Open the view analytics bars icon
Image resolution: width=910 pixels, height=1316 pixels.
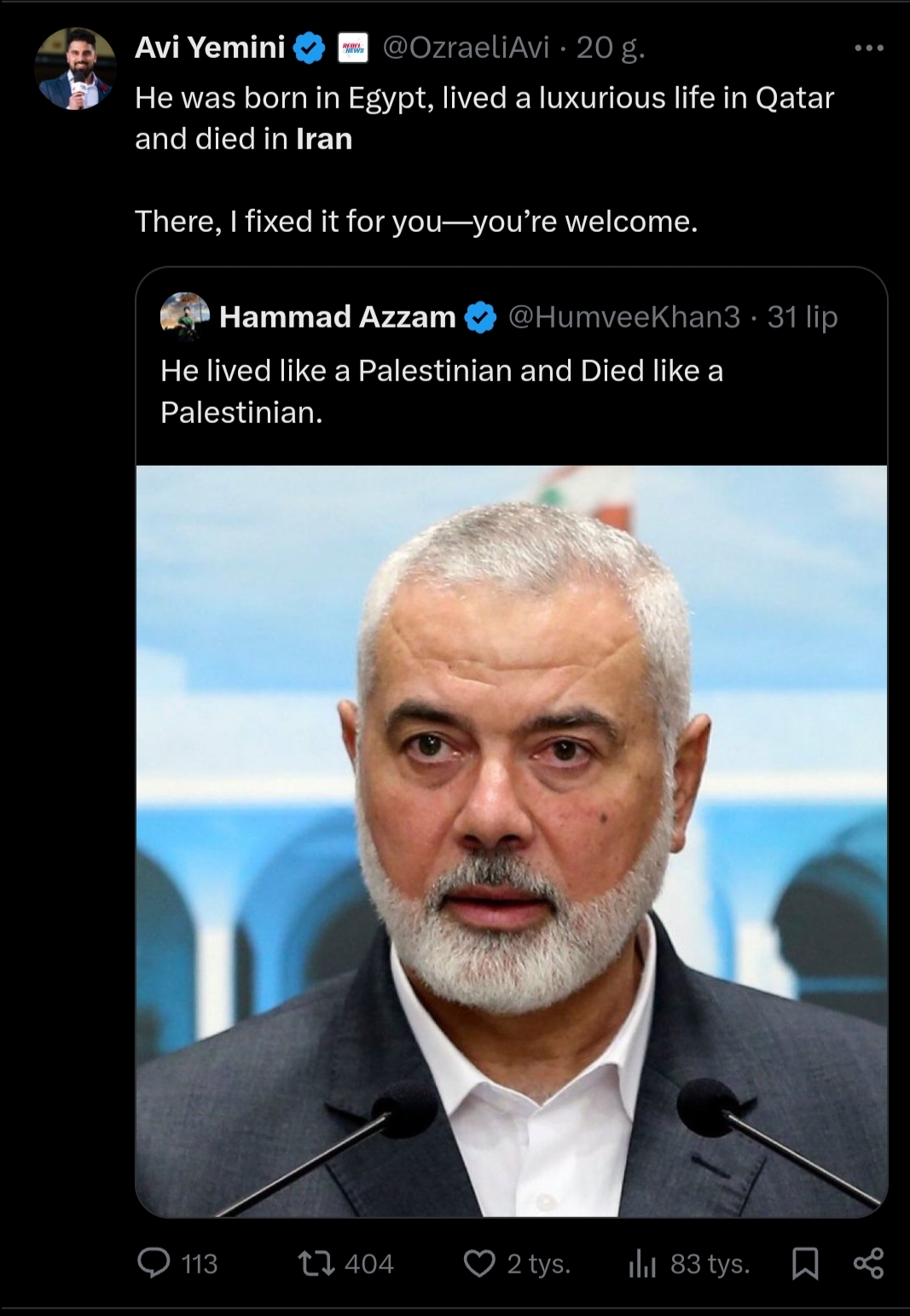[641, 1263]
